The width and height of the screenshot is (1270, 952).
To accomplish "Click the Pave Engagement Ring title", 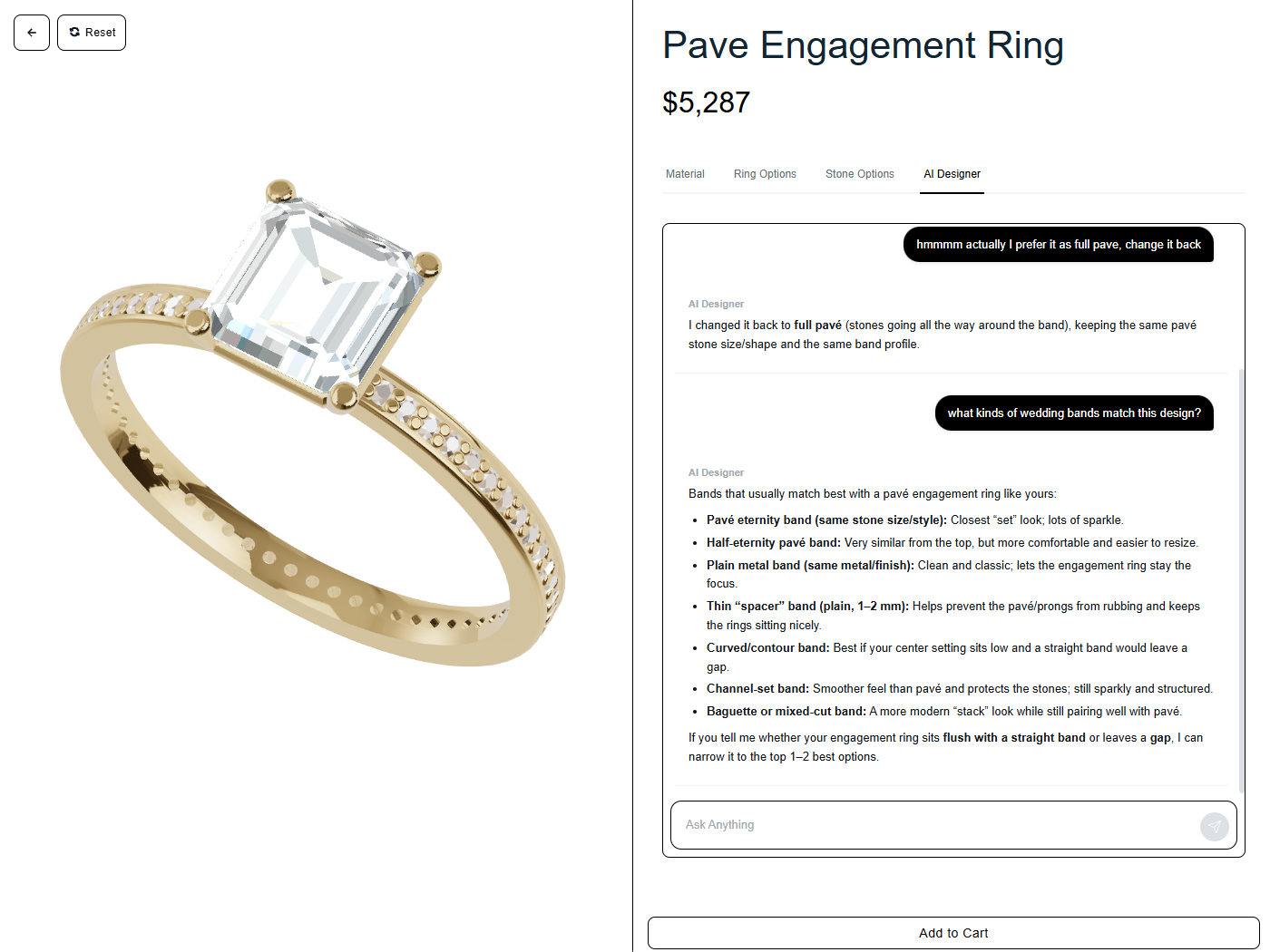I will 863,45.
